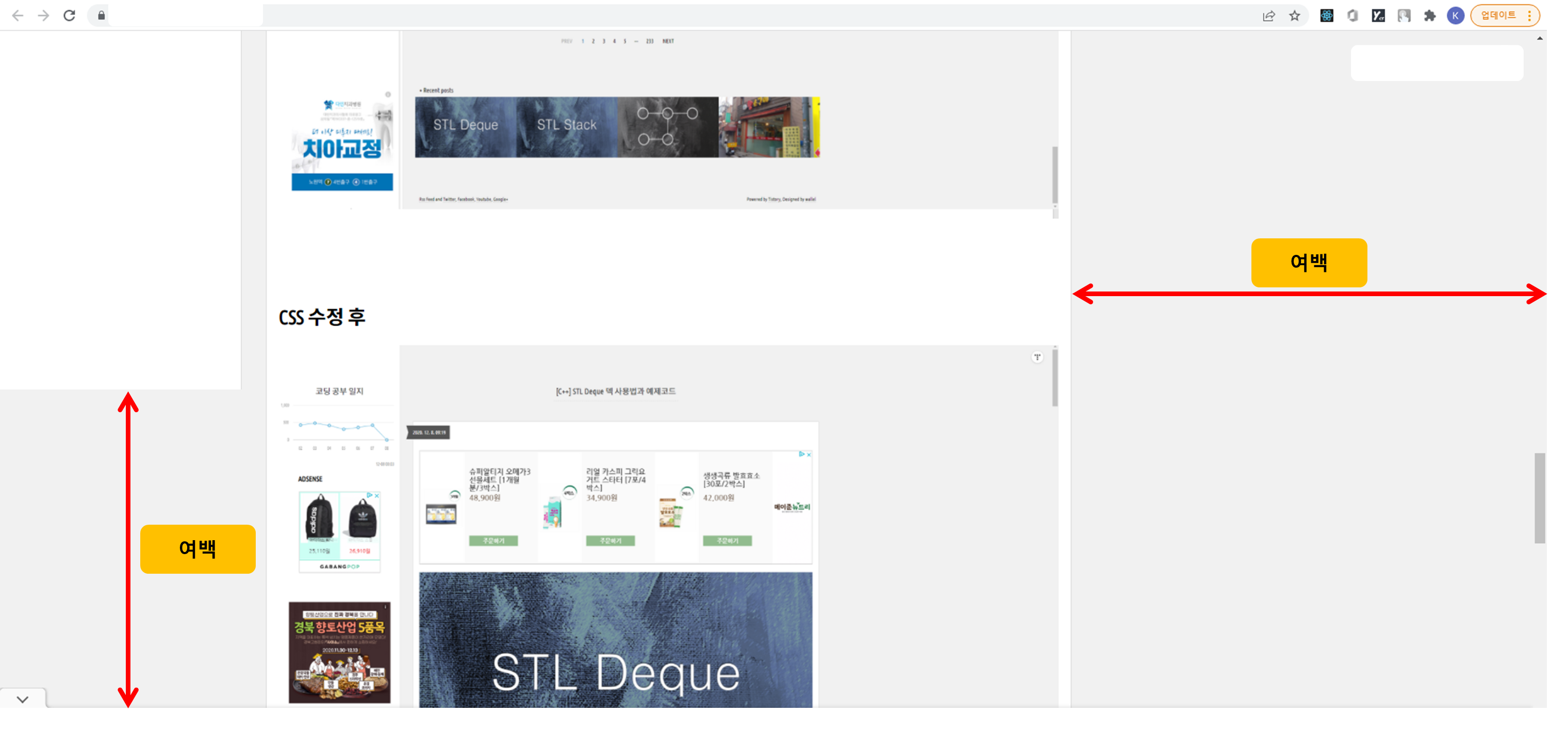This screenshot has height=729, width=1568.
Task: Click the 업데이트 update button
Action: pyautogui.click(x=1498, y=16)
